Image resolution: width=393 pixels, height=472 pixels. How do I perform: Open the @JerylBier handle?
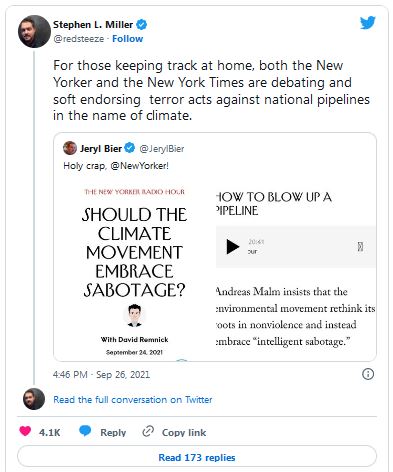pyautogui.click(x=162, y=149)
